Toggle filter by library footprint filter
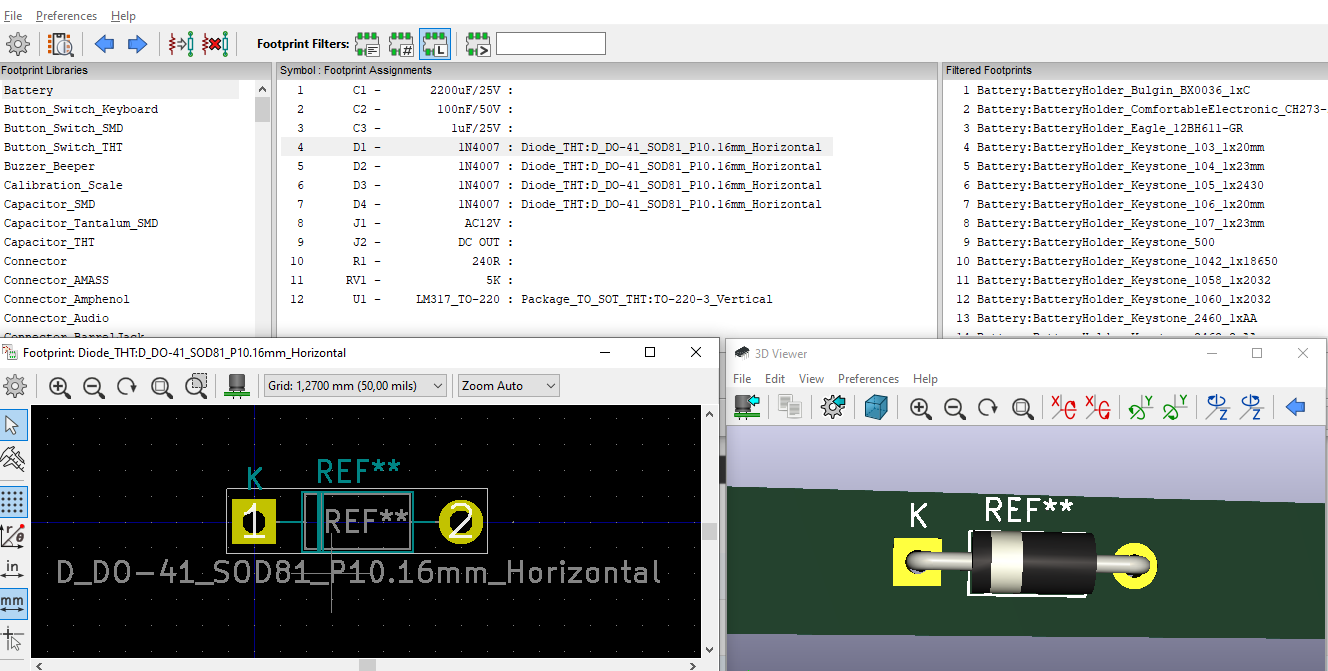Image resolution: width=1328 pixels, height=671 pixels. [434, 44]
